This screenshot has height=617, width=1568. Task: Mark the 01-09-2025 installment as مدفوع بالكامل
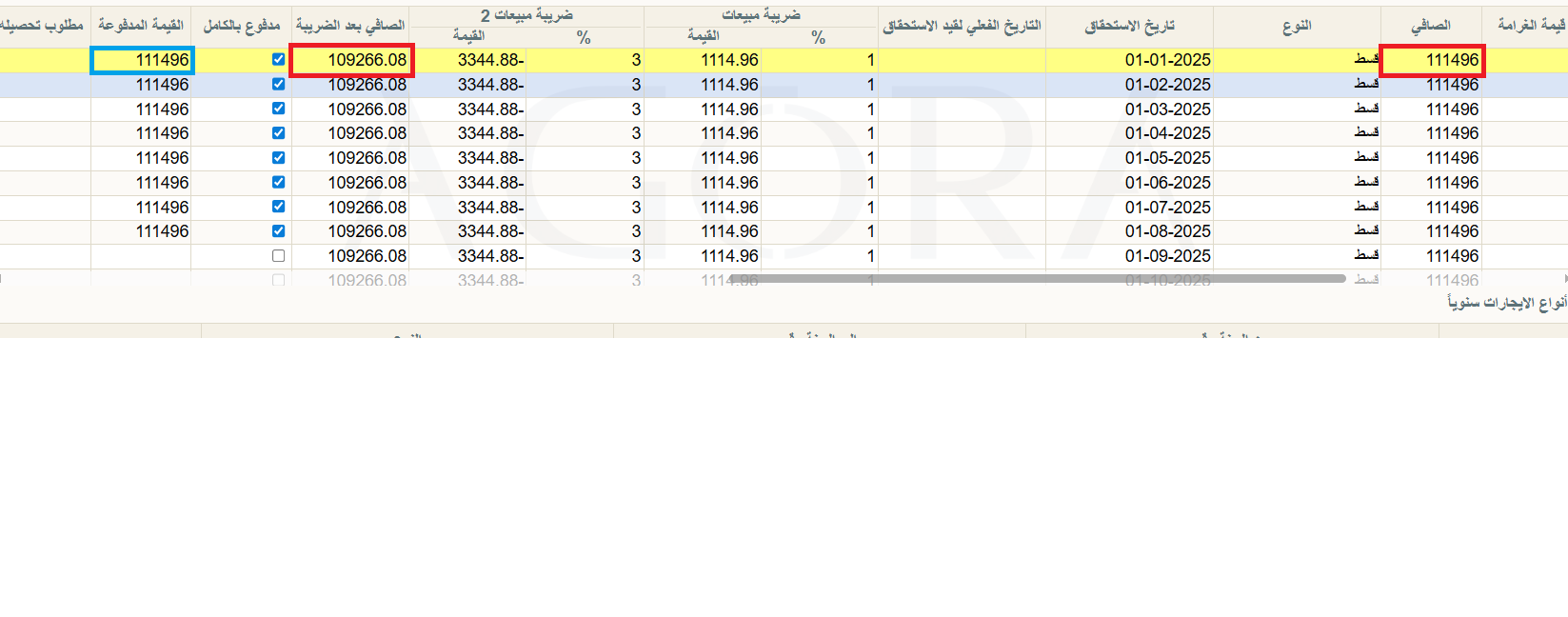click(278, 256)
